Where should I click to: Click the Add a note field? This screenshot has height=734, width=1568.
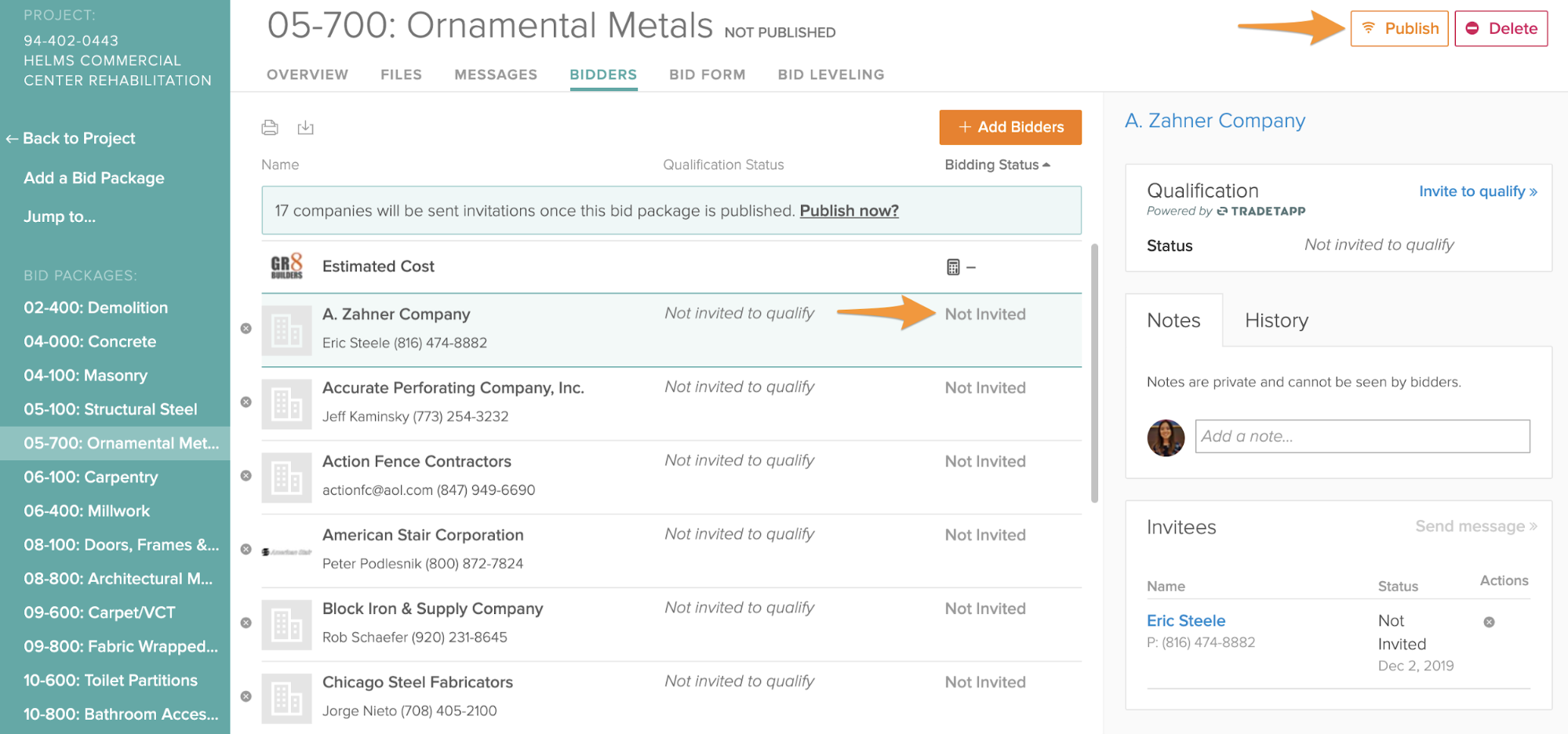[x=1362, y=437]
